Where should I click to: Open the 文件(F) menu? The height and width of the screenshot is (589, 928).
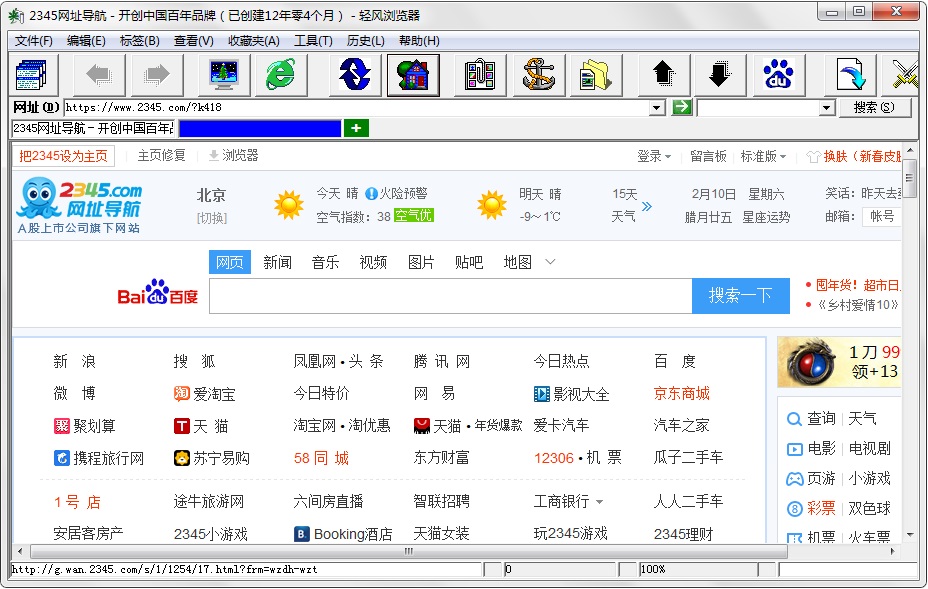[34, 41]
